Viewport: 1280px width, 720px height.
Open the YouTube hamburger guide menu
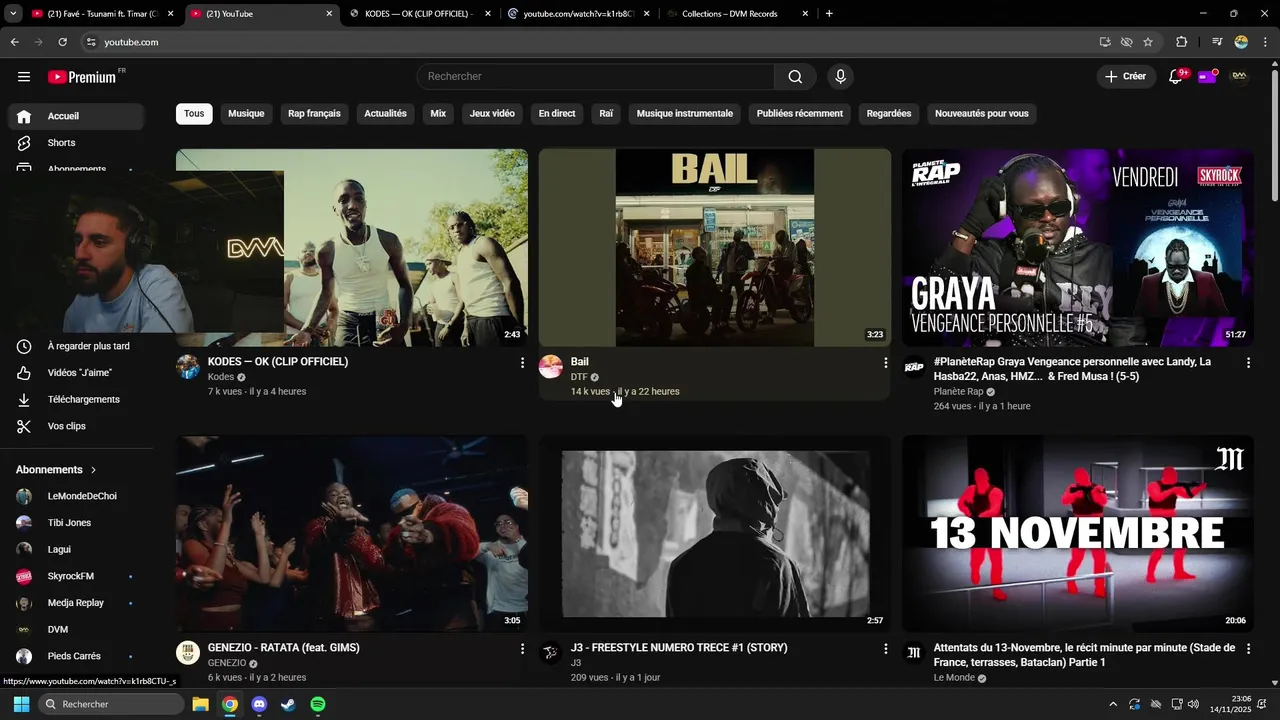click(24, 77)
